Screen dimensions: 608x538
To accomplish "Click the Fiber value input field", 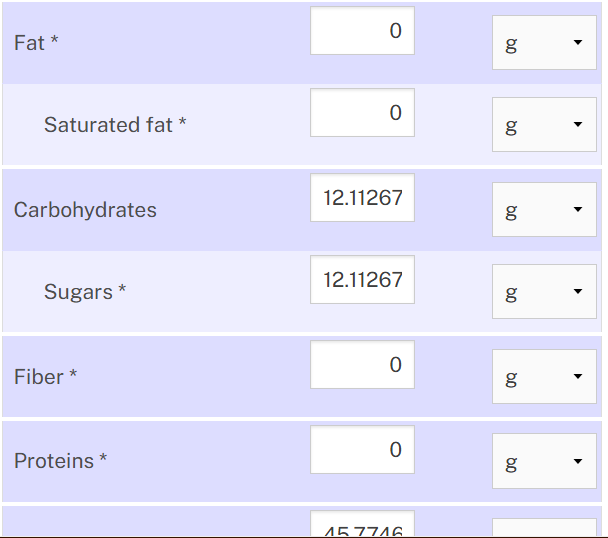I will point(362,365).
